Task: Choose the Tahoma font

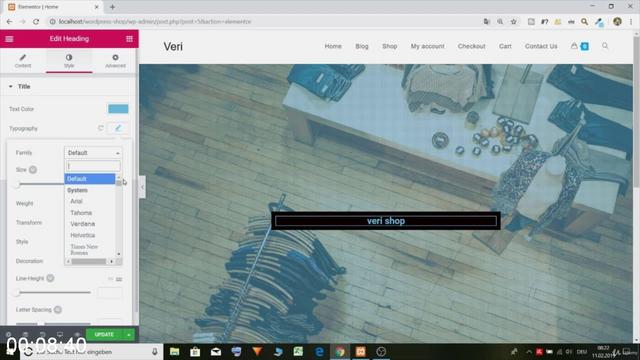Action: [81, 213]
